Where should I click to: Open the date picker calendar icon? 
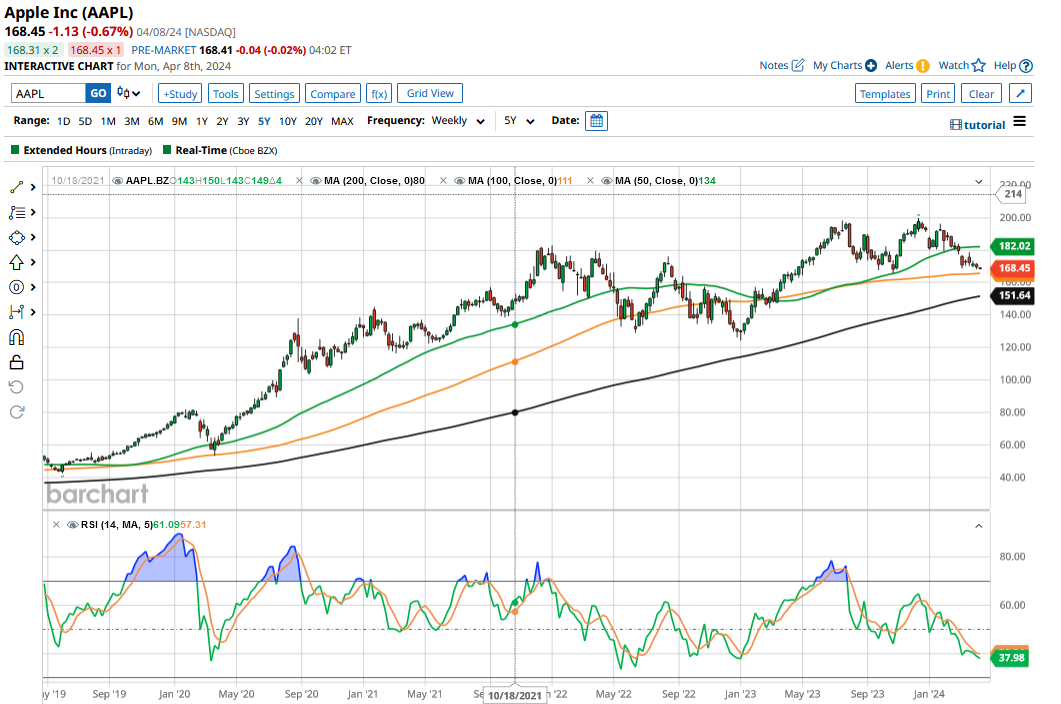pyautogui.click(x=596, y=121)
